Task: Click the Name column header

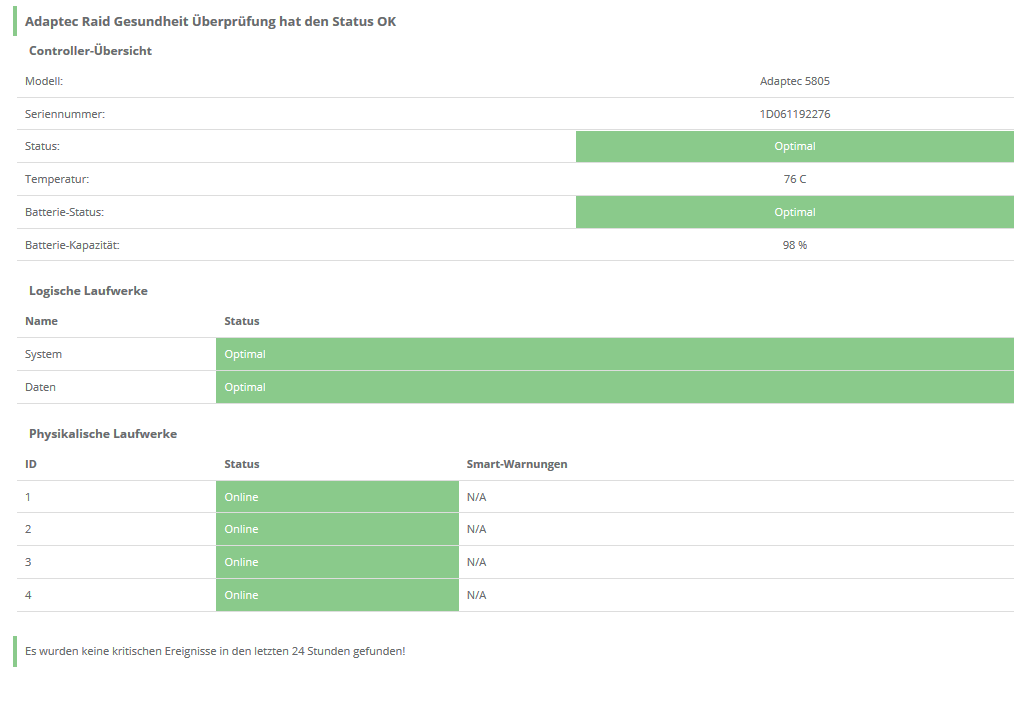Action: 41,321
